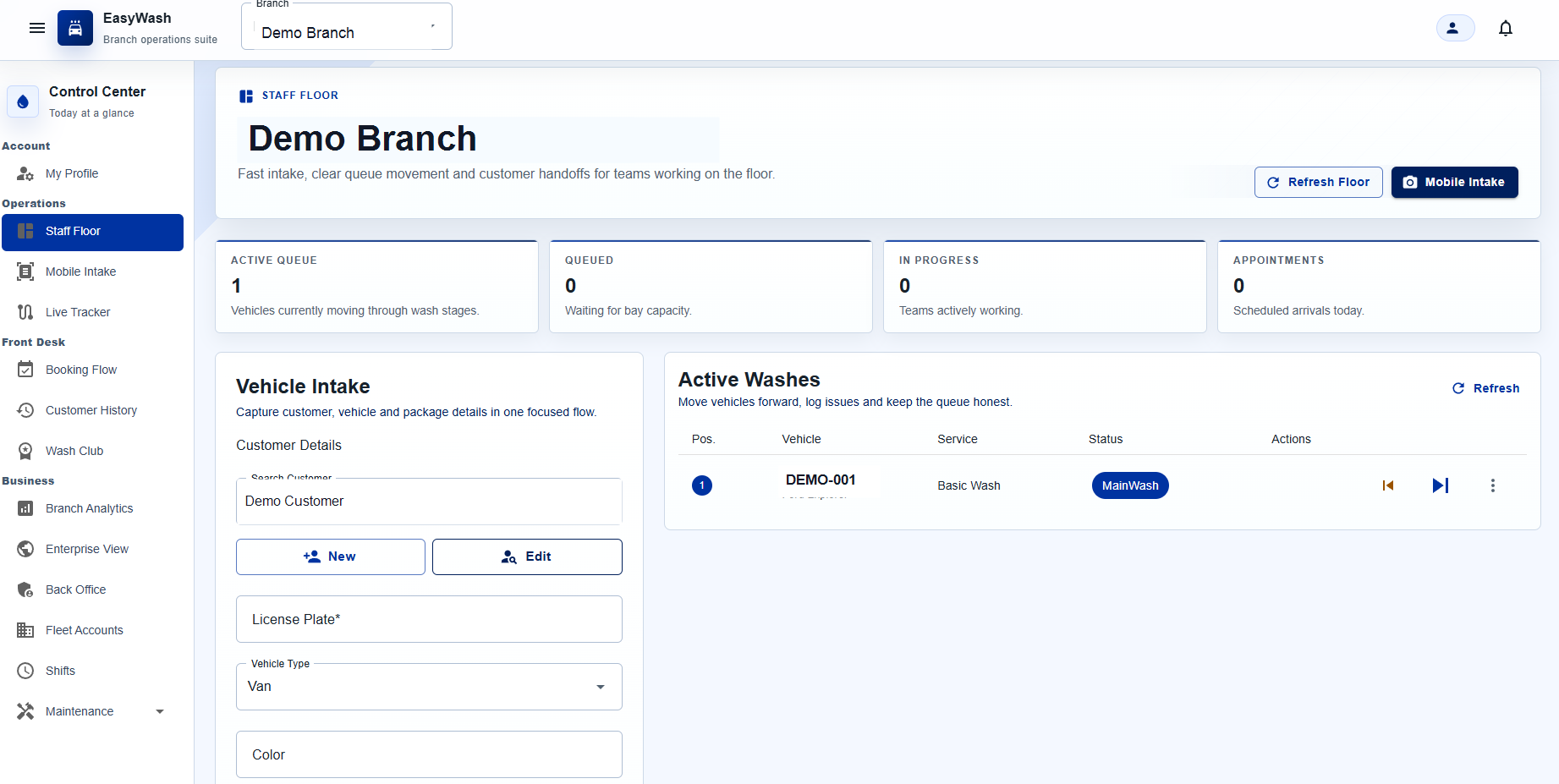Viewport: 1559px width, 784px height.
Task: Refresh the Active Washes list
Action: point(1486,388)
